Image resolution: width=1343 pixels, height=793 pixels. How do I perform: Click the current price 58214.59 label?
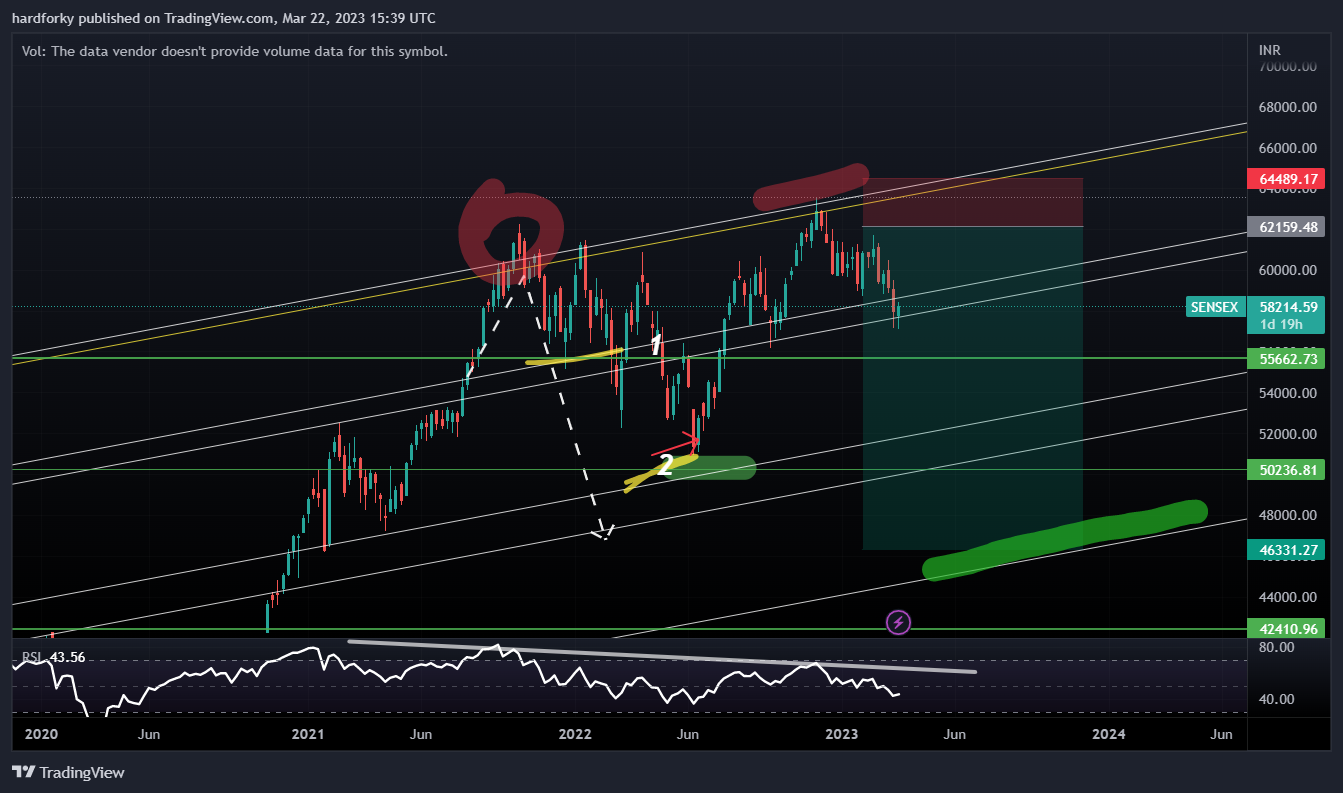click(1286, 307)
